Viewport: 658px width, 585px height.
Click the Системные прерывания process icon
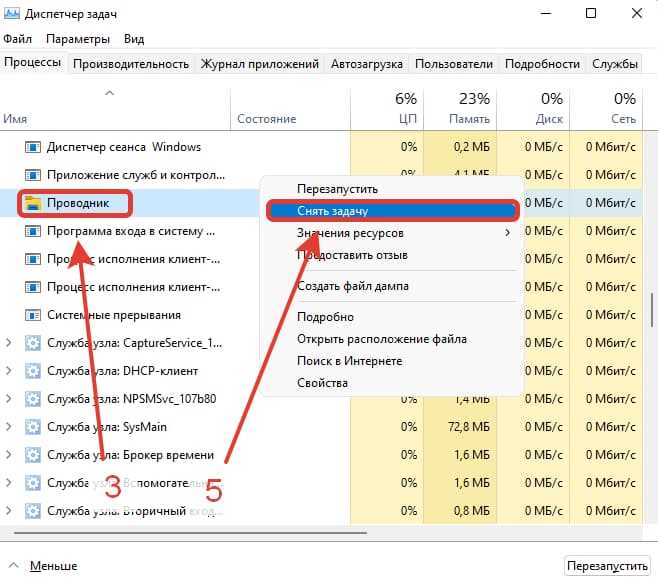tap(33, 315)
